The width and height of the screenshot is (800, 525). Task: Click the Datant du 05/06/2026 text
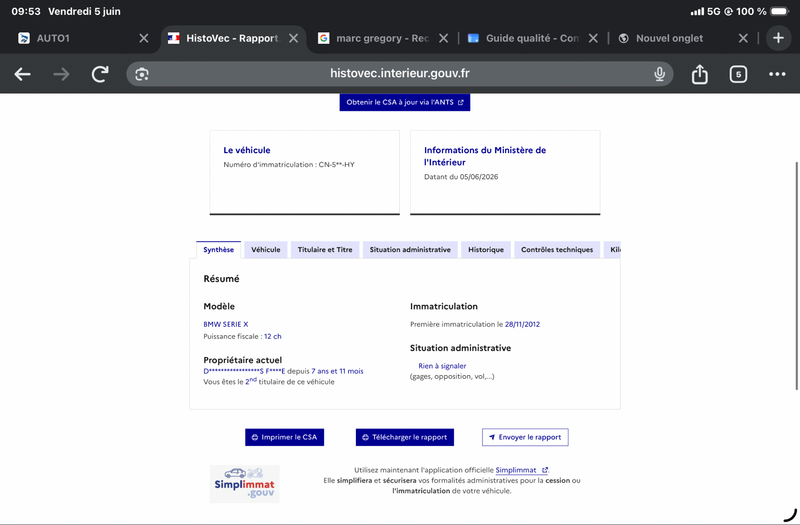[461, 177]
